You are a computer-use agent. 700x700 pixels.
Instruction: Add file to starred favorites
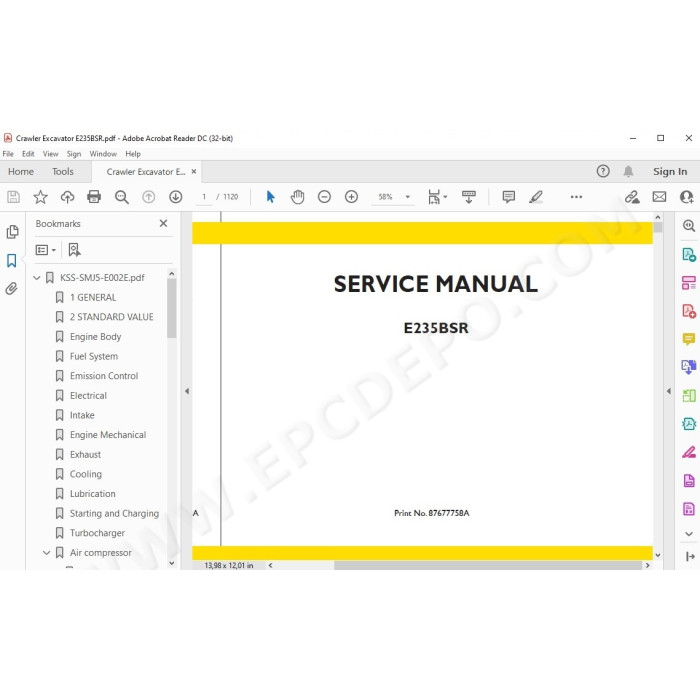40,197
